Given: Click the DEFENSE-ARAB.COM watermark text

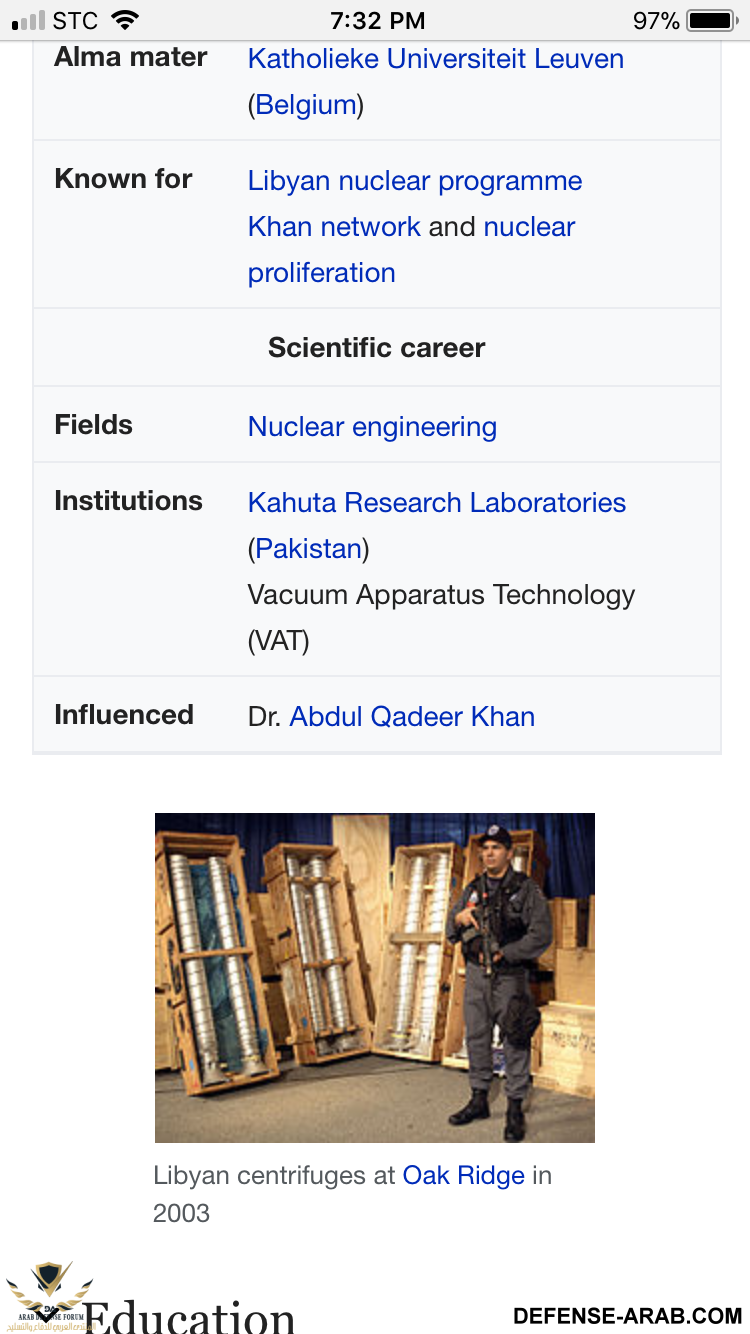Looking at the screenshot, I should coord(627,1315).
